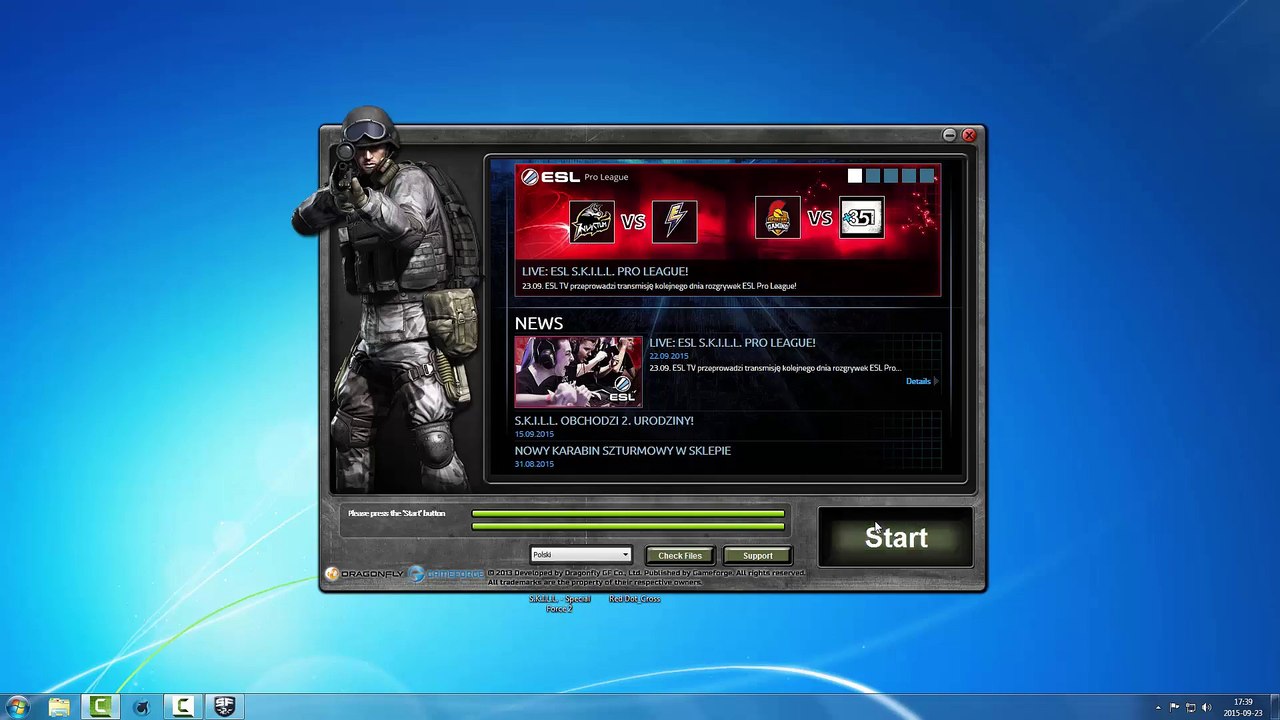1280x720 pixels.
Task: Minimize the S.K.I.L.L. launcher window
Action: click(949, 135)
